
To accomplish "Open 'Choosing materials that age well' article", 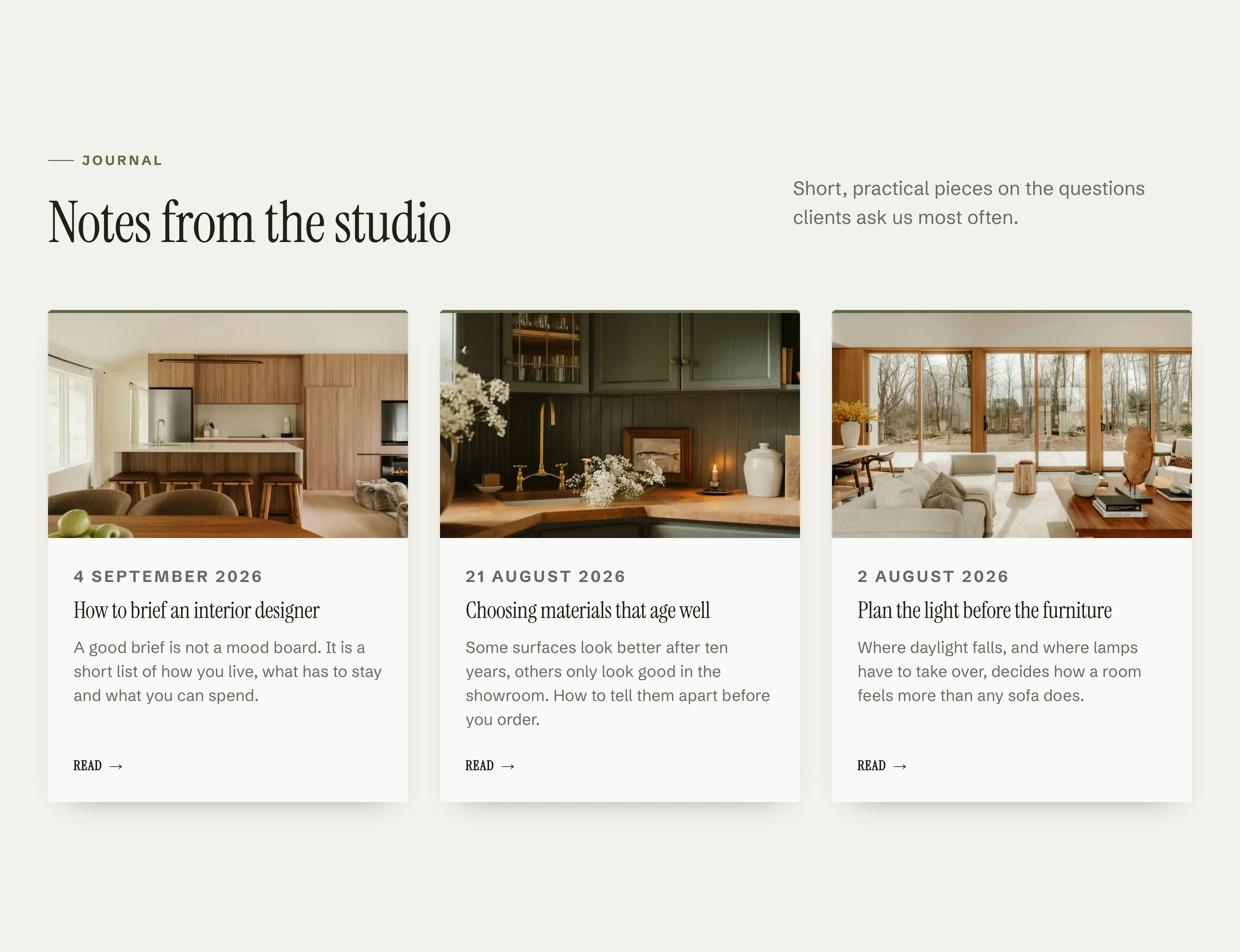I will point(588,611).
